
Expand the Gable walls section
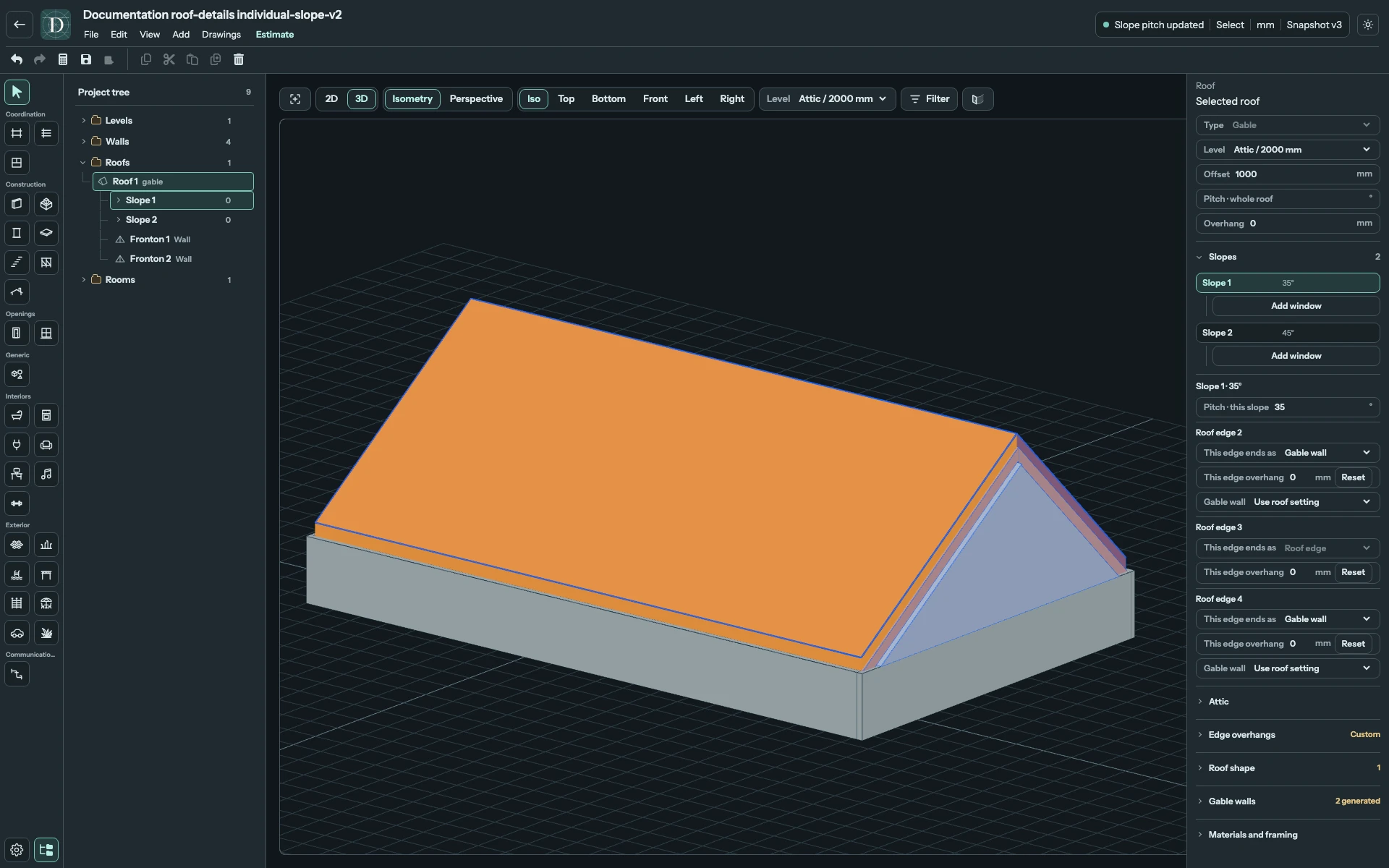coord(1288,801)
